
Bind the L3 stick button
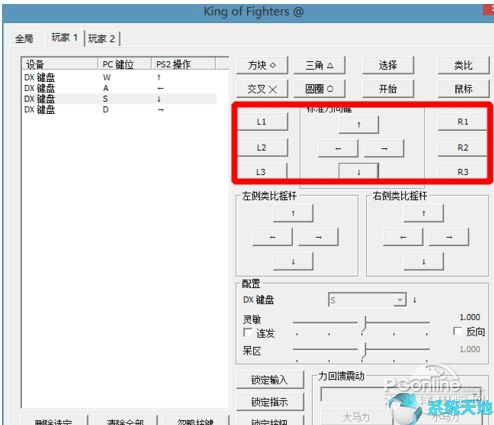[261, 172]
